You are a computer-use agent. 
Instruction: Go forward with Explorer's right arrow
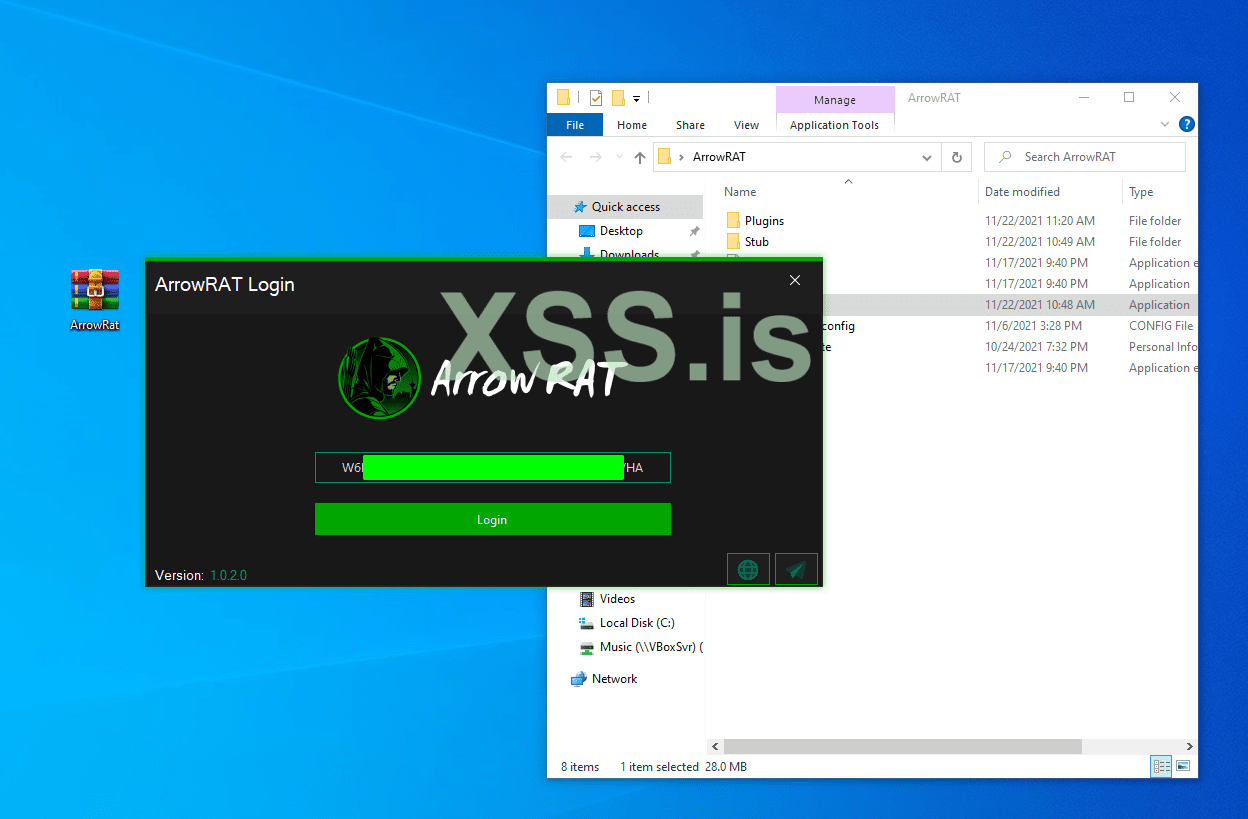coord(596,157)
